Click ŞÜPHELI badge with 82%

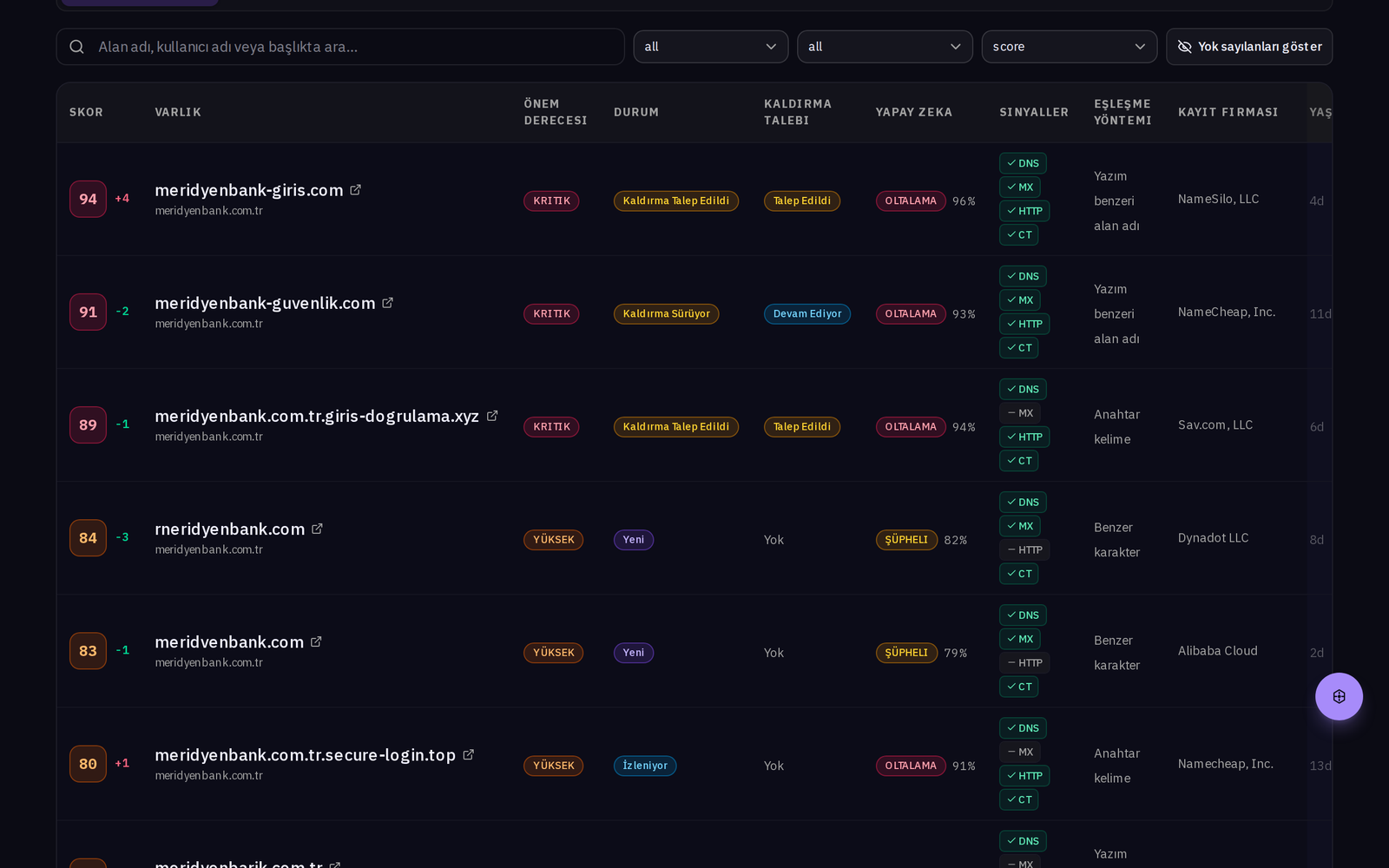906,540
